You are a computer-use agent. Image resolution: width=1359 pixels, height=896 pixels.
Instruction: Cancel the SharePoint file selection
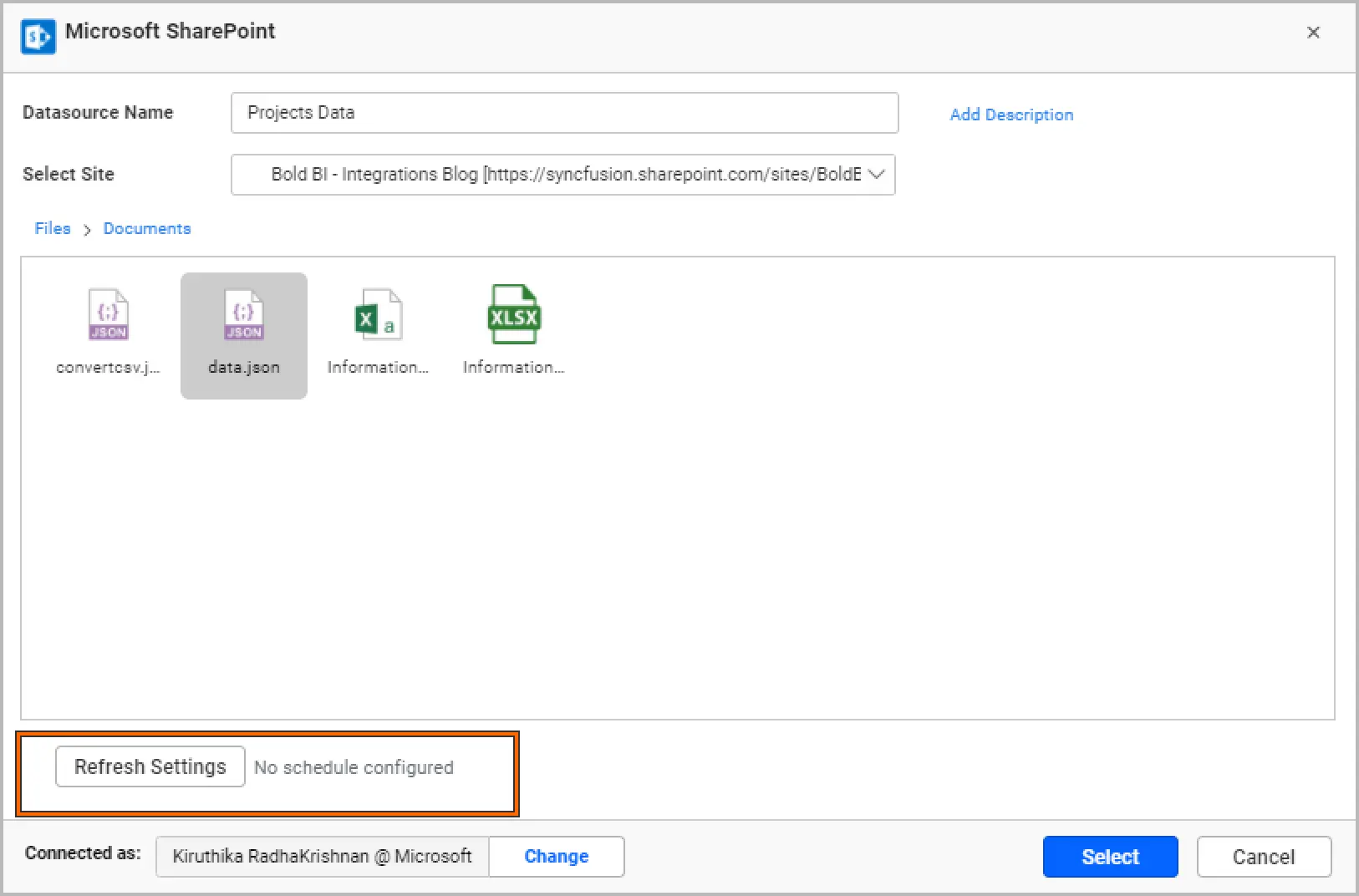(1263, 857)
